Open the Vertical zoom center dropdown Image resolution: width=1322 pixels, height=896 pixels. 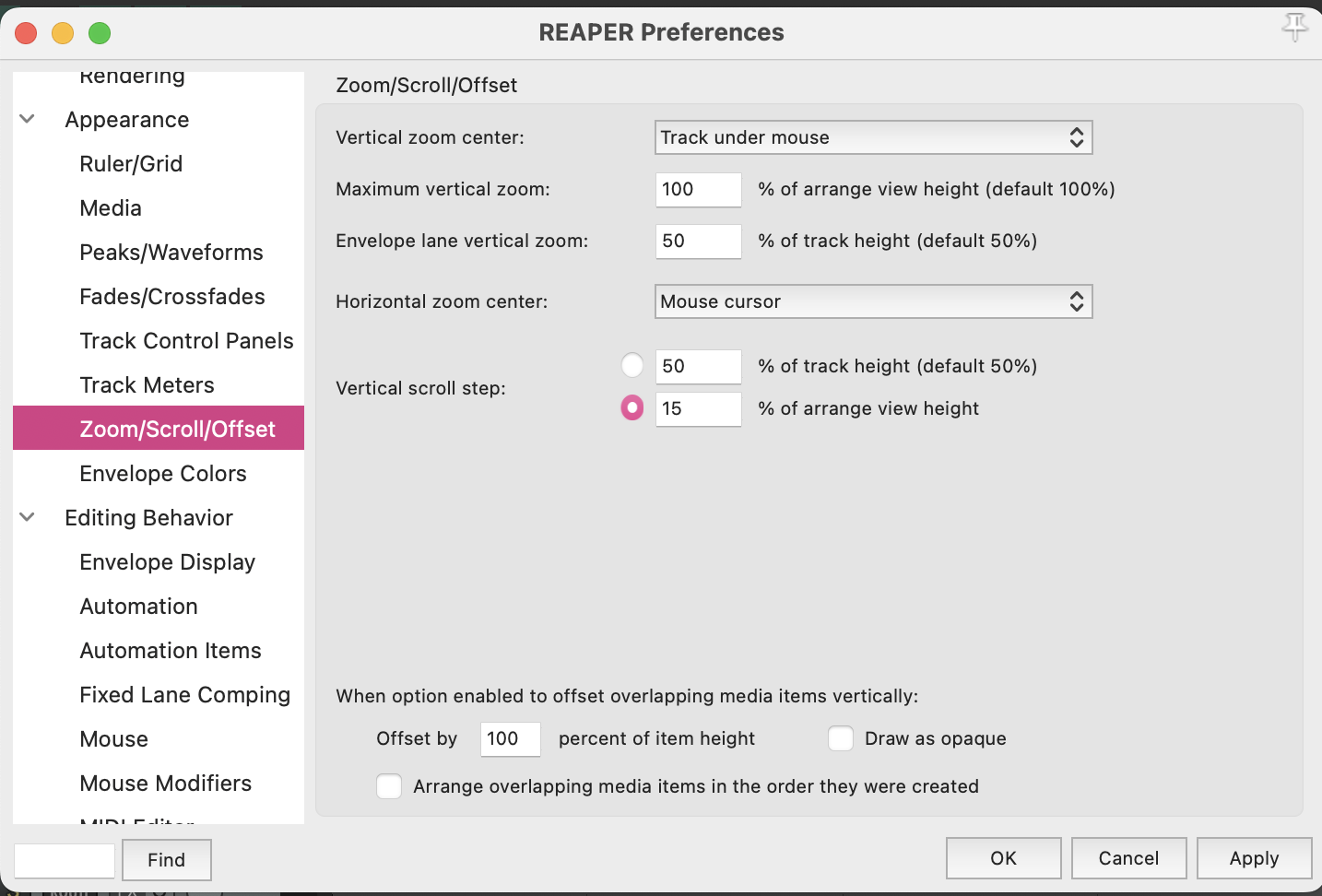(x=873, y=137)
